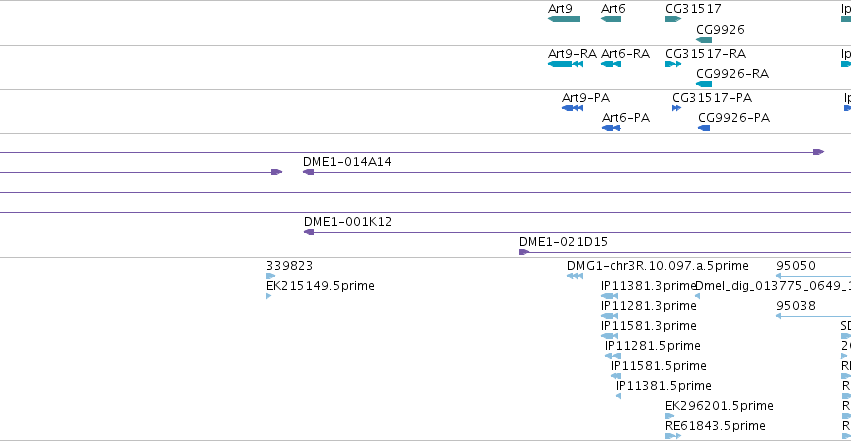
Task: Click the CG9926-RA transcript glyph
Action: [704, 84]
